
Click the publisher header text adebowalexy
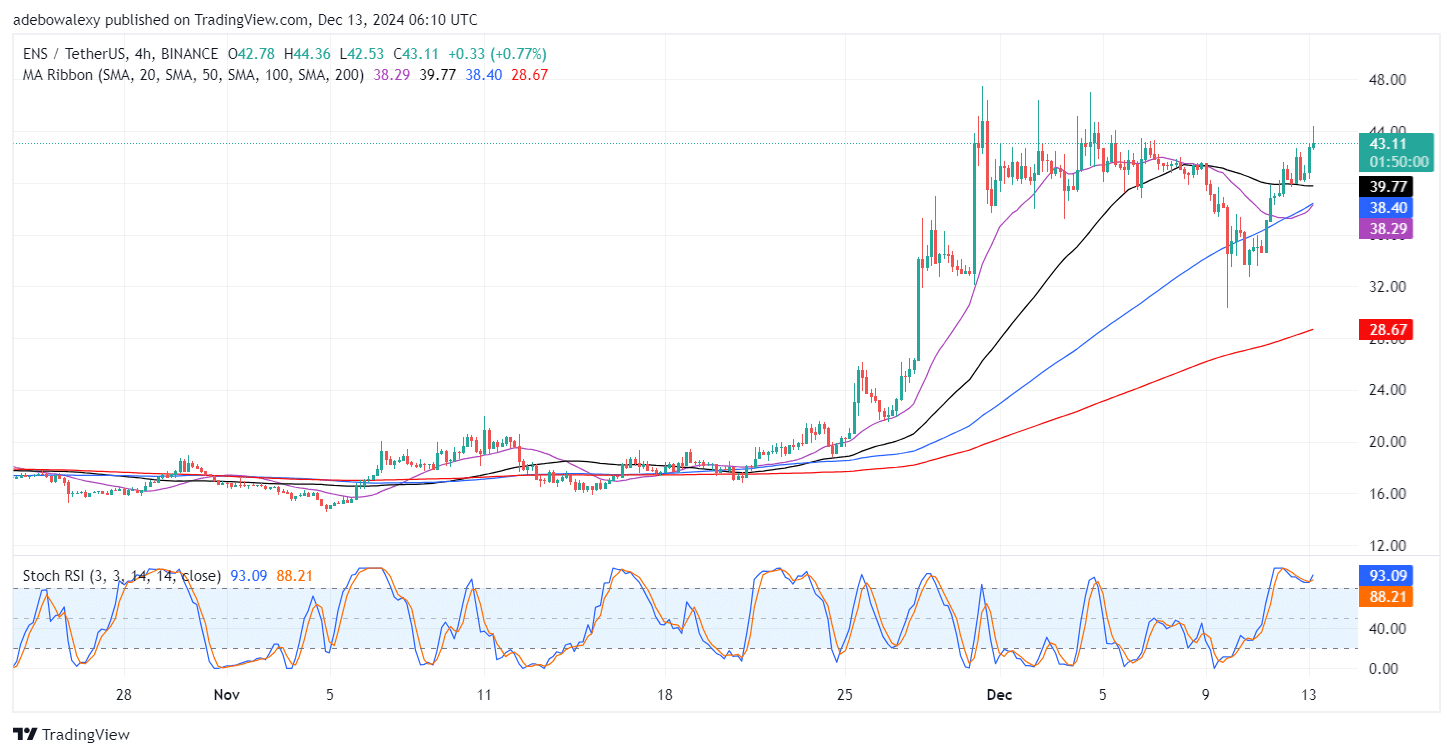click(57, 20)
